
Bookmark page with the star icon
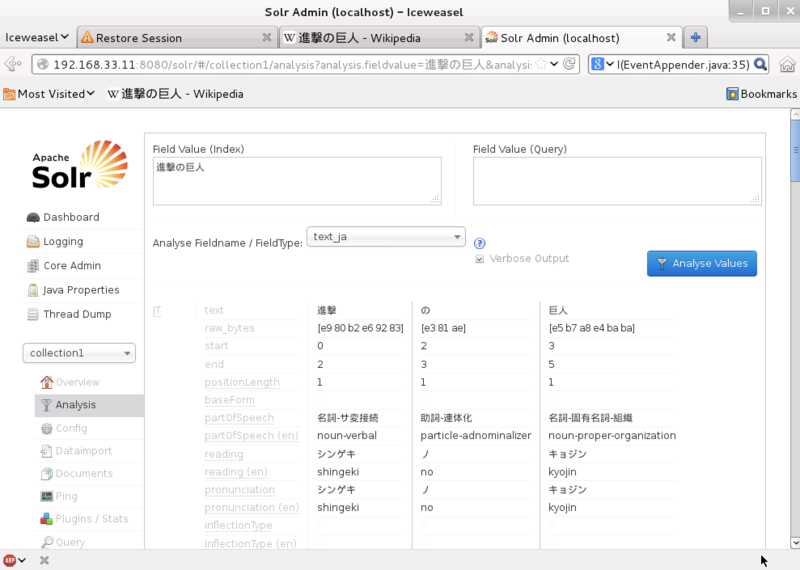(541, 64)
